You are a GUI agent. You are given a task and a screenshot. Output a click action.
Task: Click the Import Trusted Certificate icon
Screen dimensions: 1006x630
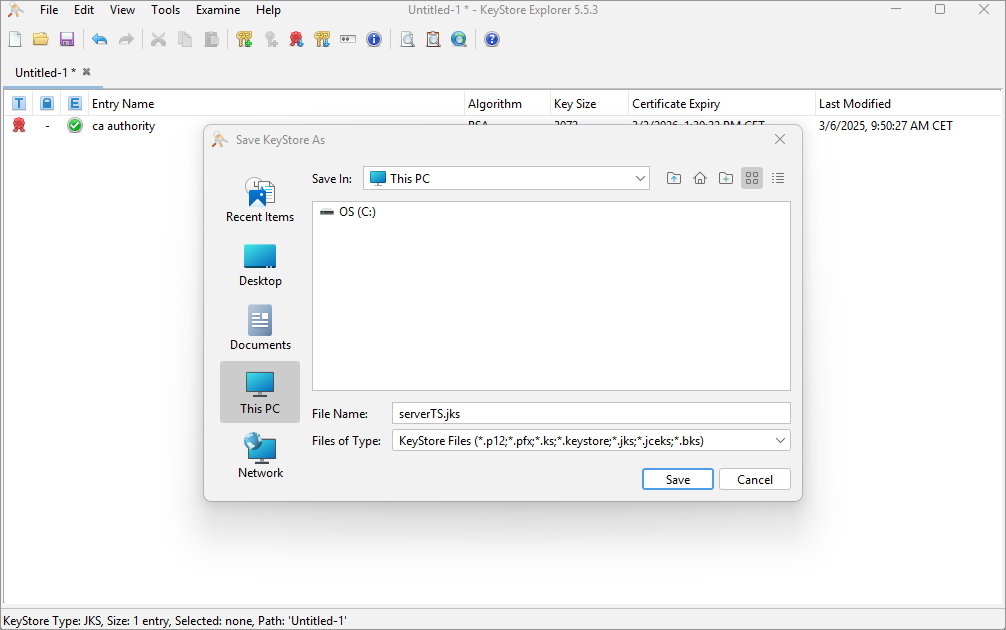click(x=297, y=40)
